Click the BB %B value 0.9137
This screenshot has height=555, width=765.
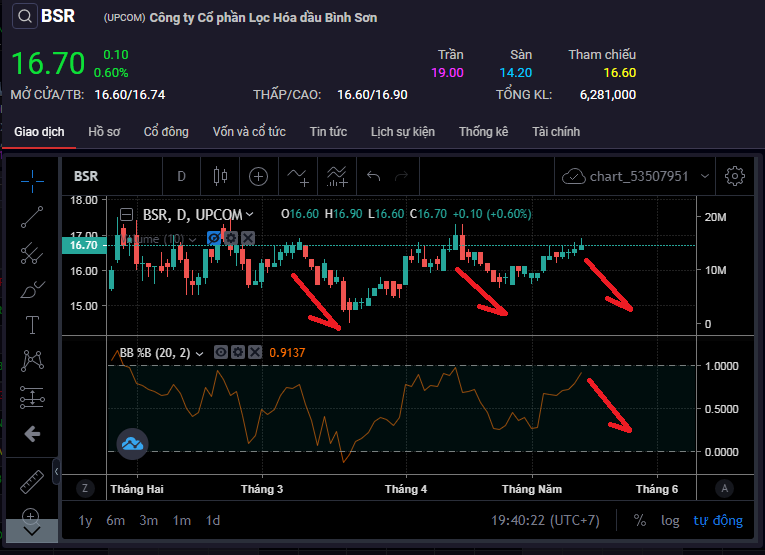pos(287,353)
